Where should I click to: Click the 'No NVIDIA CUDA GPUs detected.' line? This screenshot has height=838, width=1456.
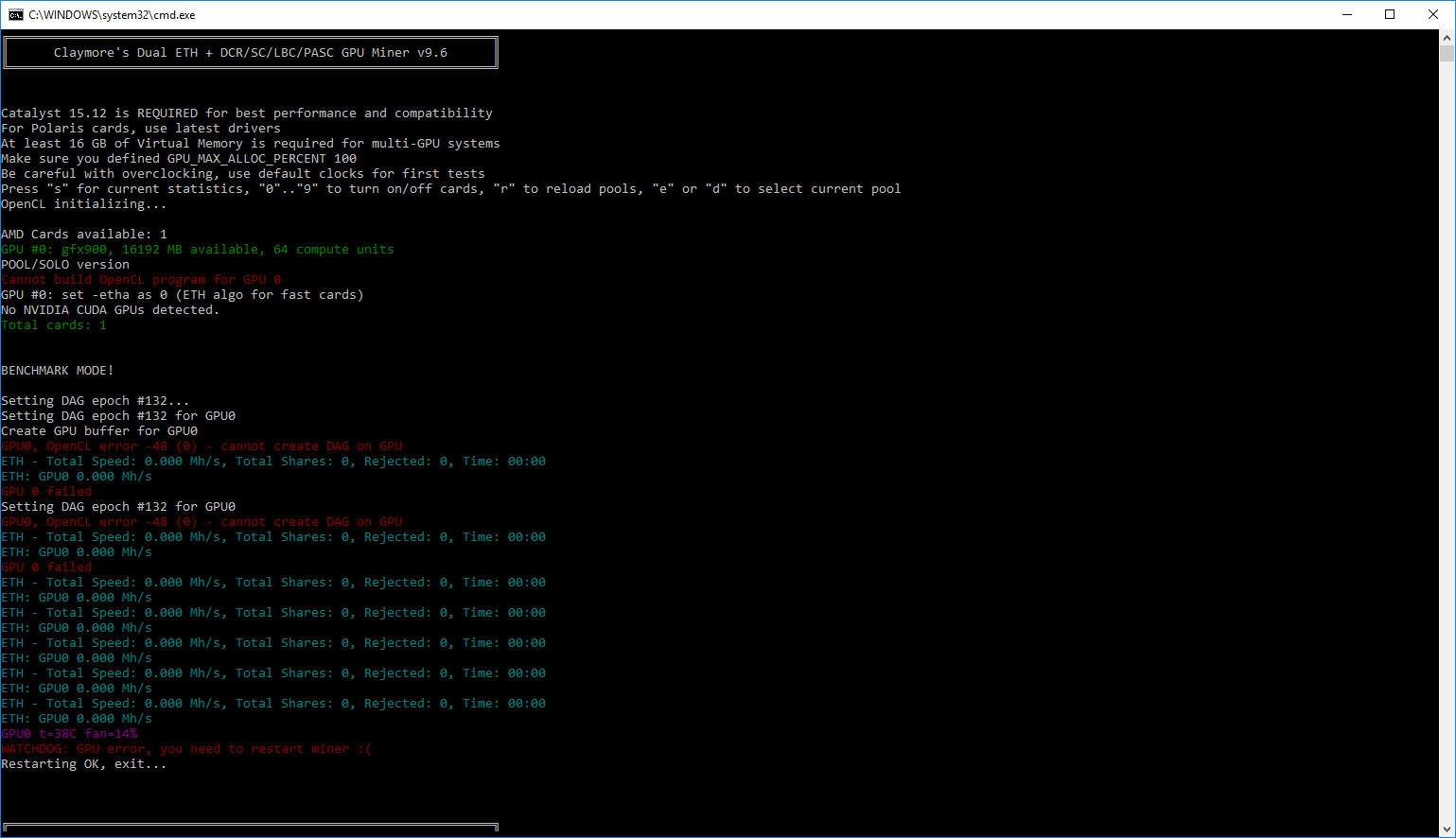tap(111, 310)
